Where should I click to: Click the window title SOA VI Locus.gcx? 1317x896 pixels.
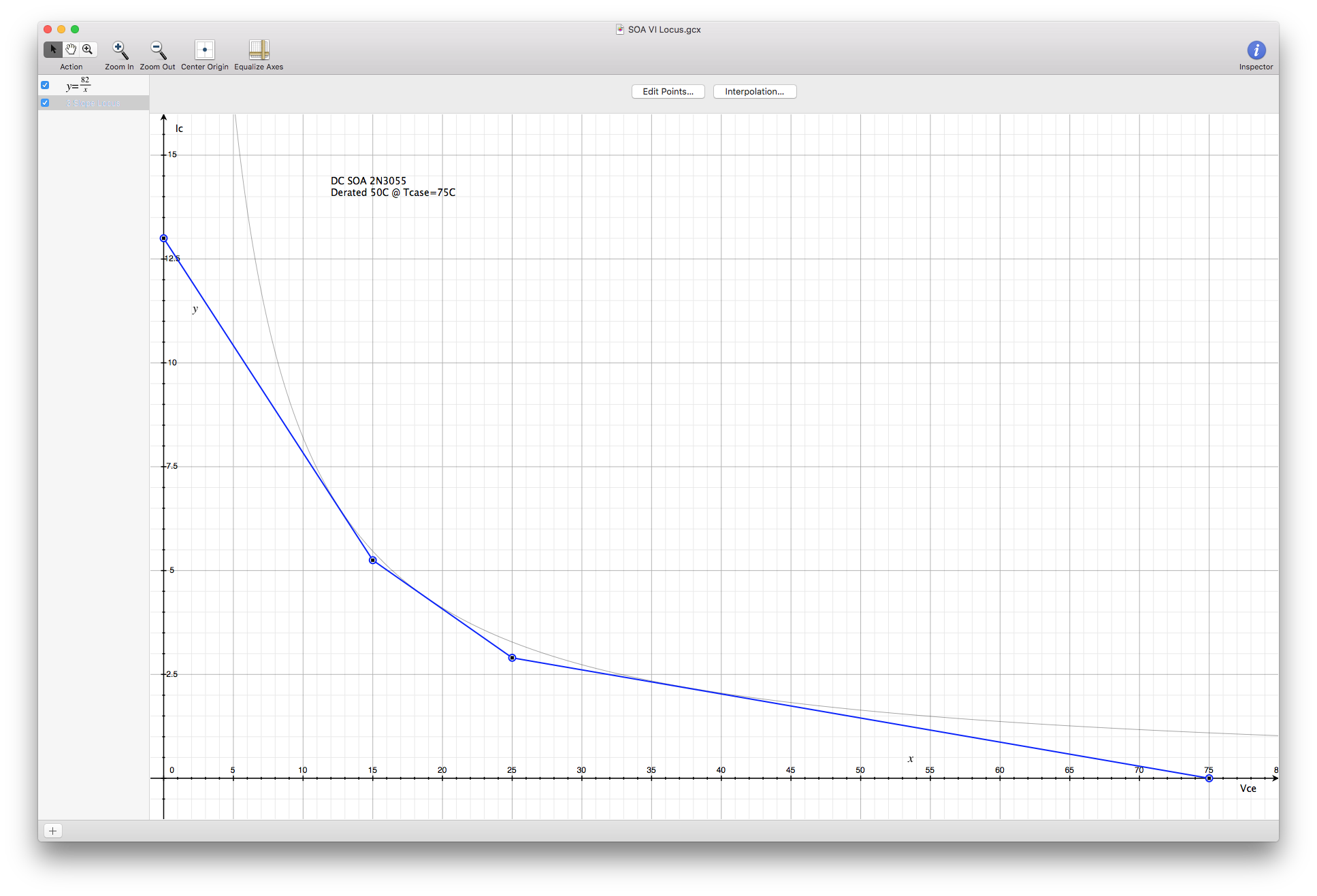coord(664,29)
